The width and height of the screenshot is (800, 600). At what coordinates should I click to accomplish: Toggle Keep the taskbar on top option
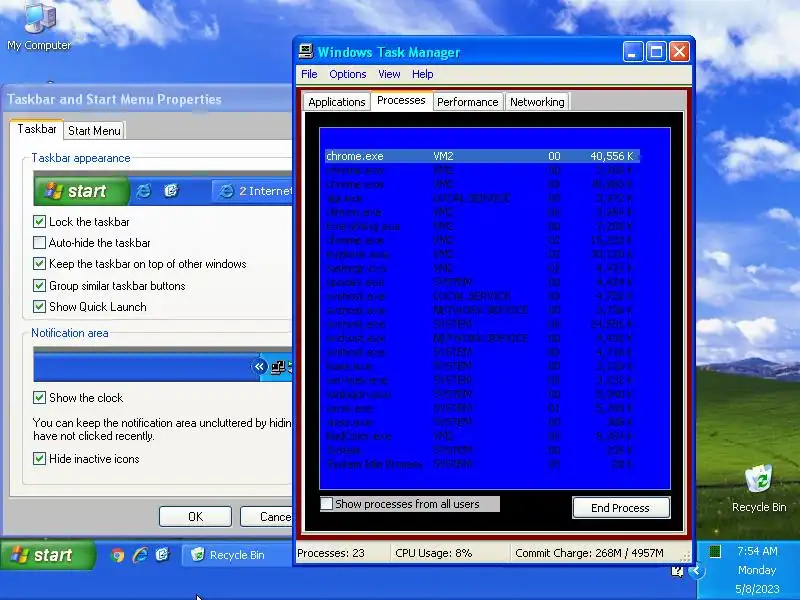pyautogui.click(x=39, y=264)
